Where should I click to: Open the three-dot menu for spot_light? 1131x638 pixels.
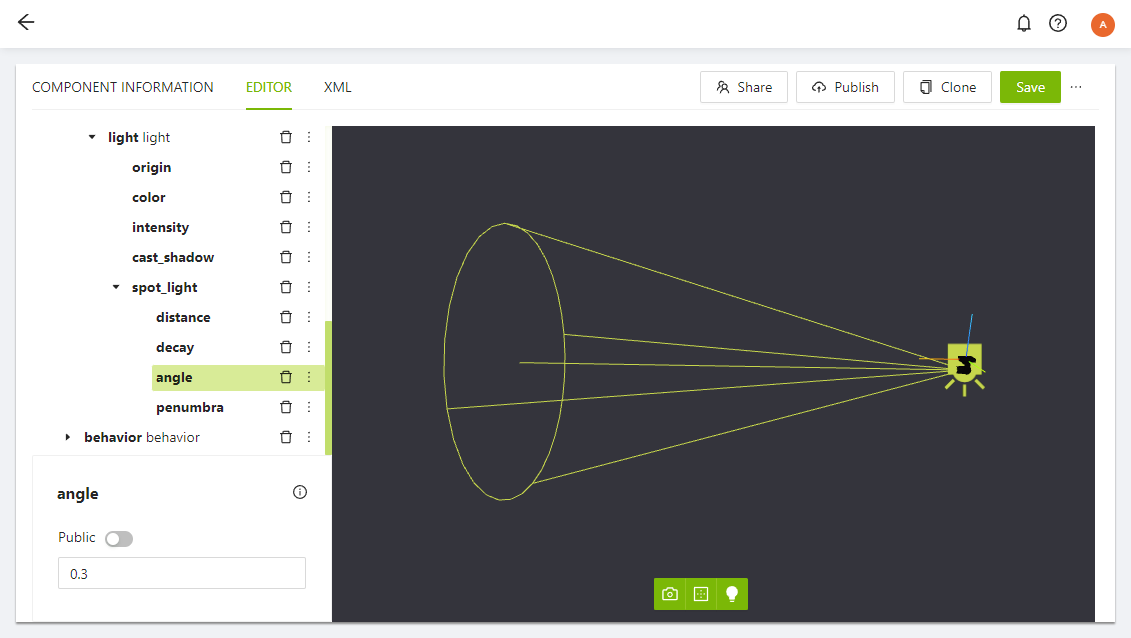[x=308, y=287]
